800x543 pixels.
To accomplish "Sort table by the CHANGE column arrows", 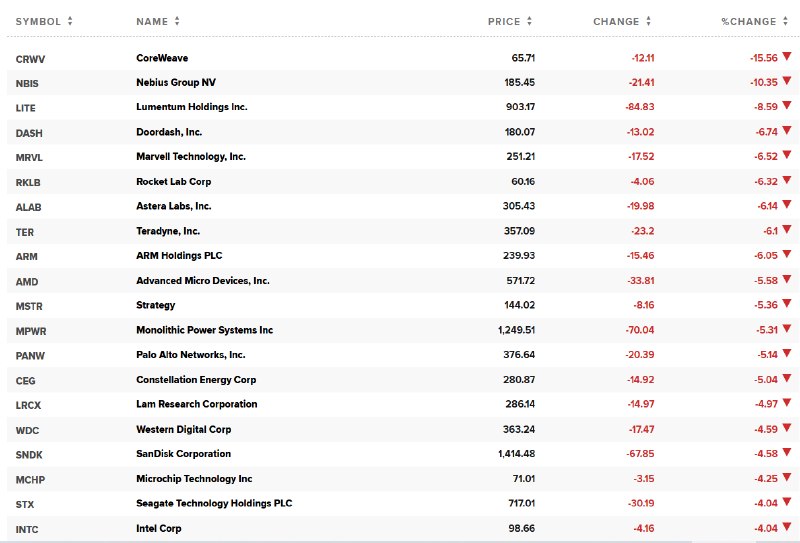I will 648,21.
